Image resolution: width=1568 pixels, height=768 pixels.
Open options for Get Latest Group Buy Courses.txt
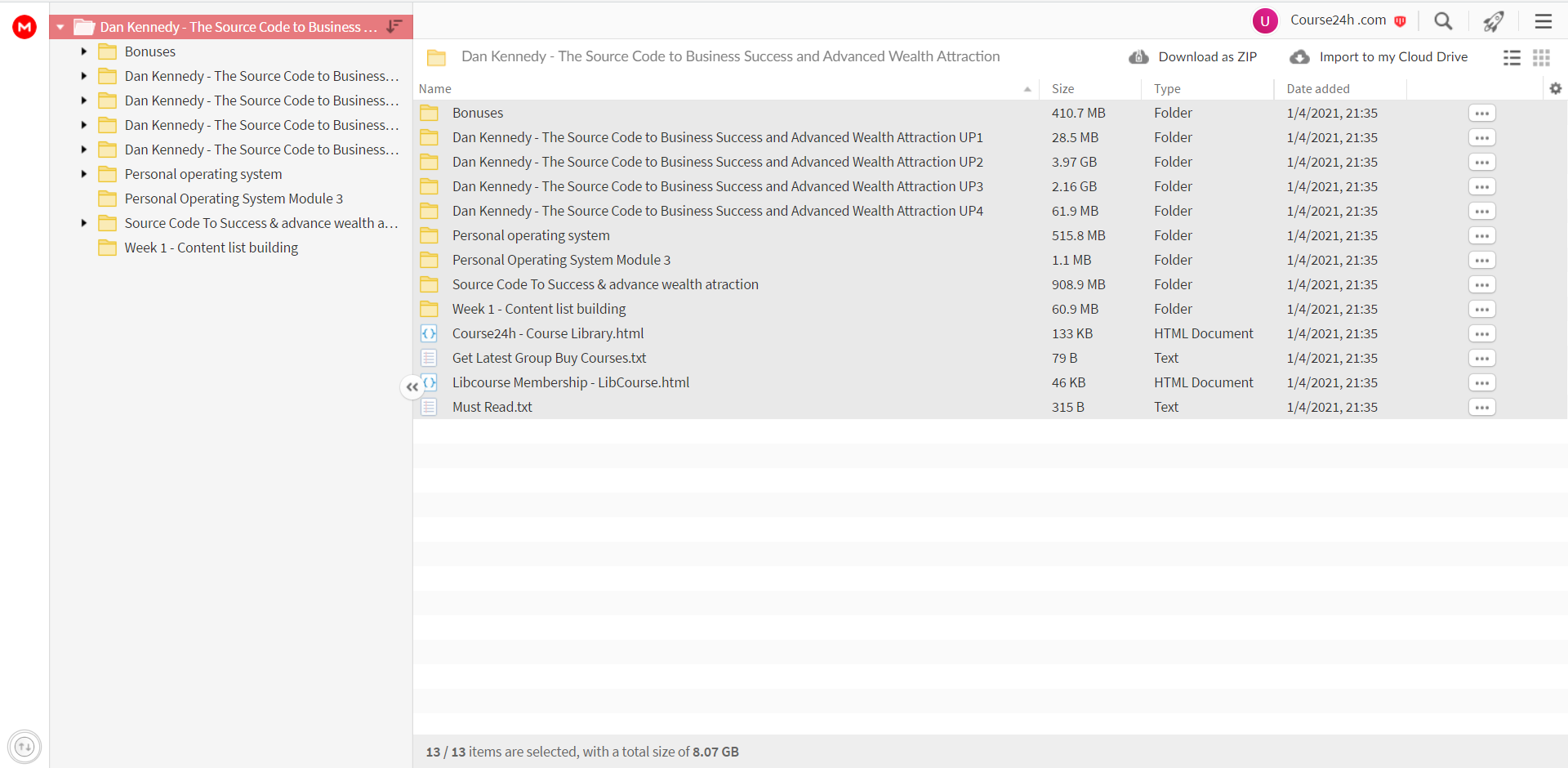[1482, 359]
